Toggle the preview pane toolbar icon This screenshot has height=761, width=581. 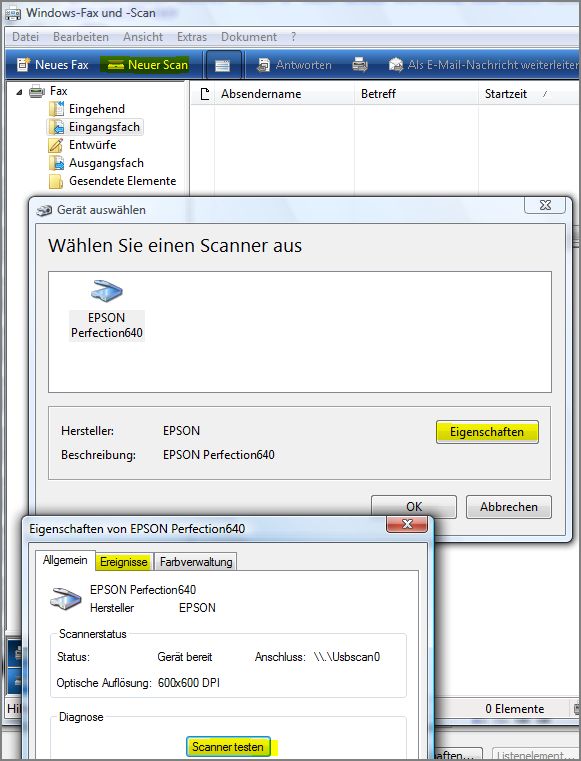[x=223, y=65]
